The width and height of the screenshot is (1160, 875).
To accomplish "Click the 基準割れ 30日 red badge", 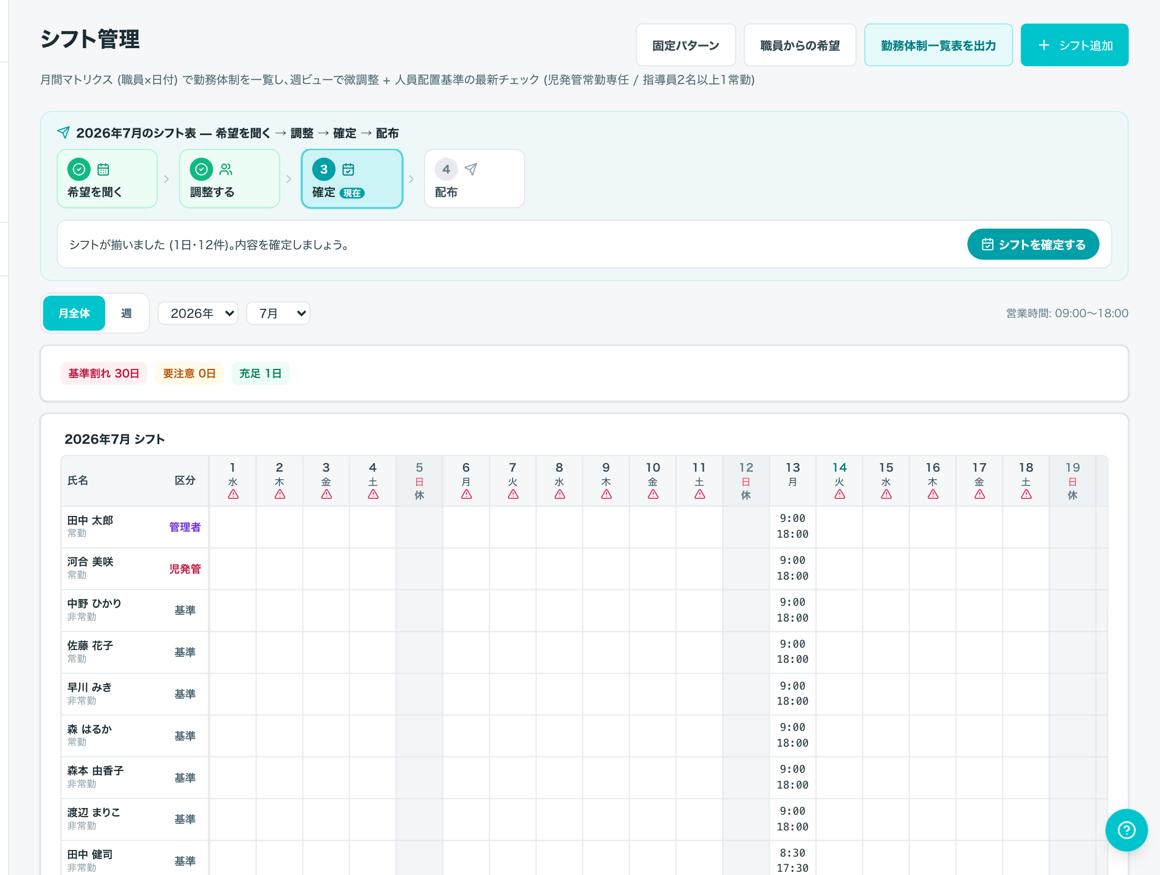I will (x=104, y=374).
